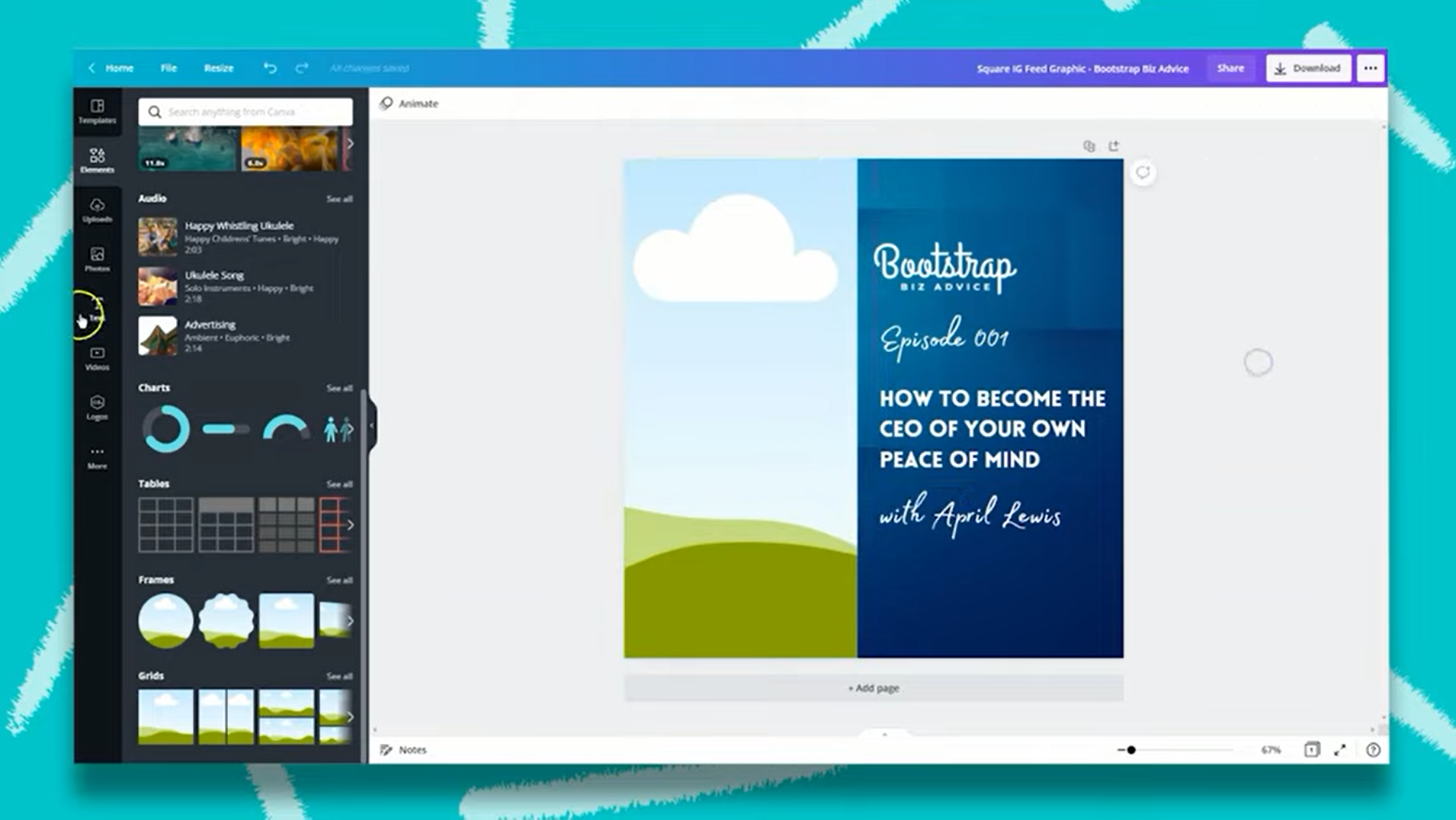Insert the donut progress chart
This screenshot has height=820, width=1456.
[165, 428]
